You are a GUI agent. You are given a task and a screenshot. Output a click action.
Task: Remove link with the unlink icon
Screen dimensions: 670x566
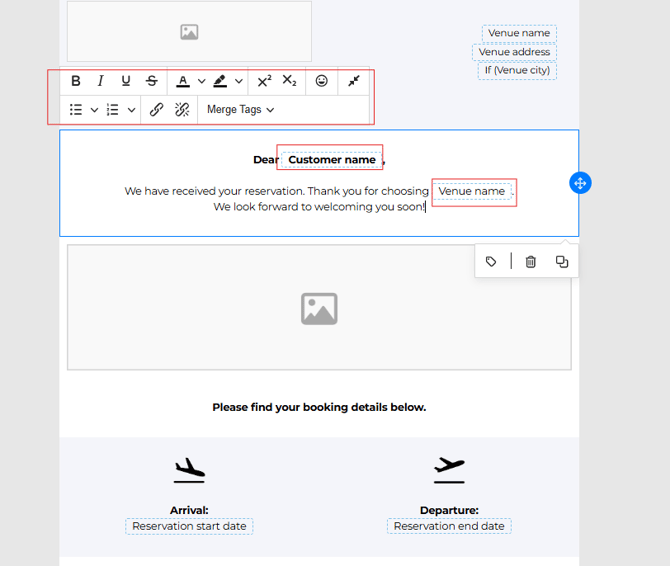[182, 110]
